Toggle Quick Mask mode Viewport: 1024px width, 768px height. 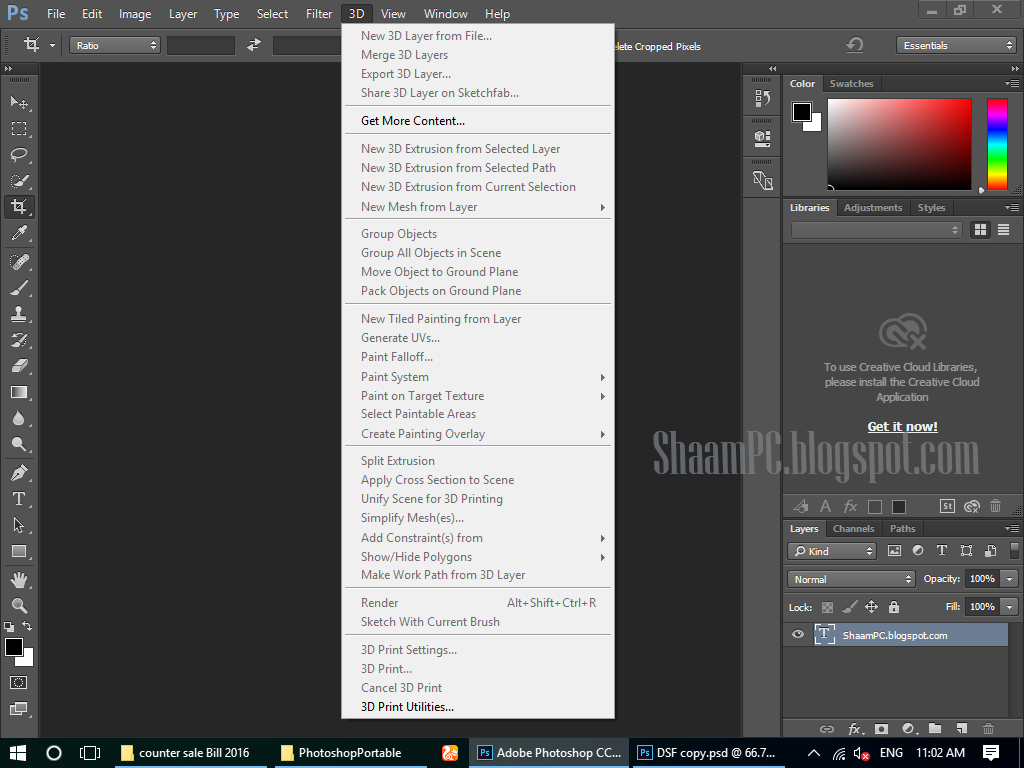coord(19,683)
